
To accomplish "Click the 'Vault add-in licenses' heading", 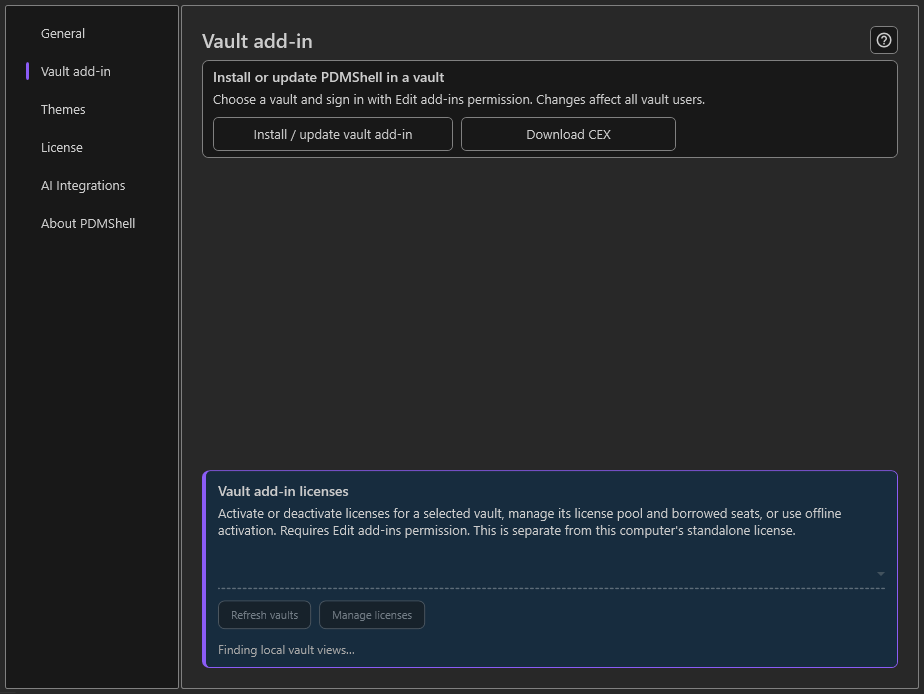I will (283, 491).
